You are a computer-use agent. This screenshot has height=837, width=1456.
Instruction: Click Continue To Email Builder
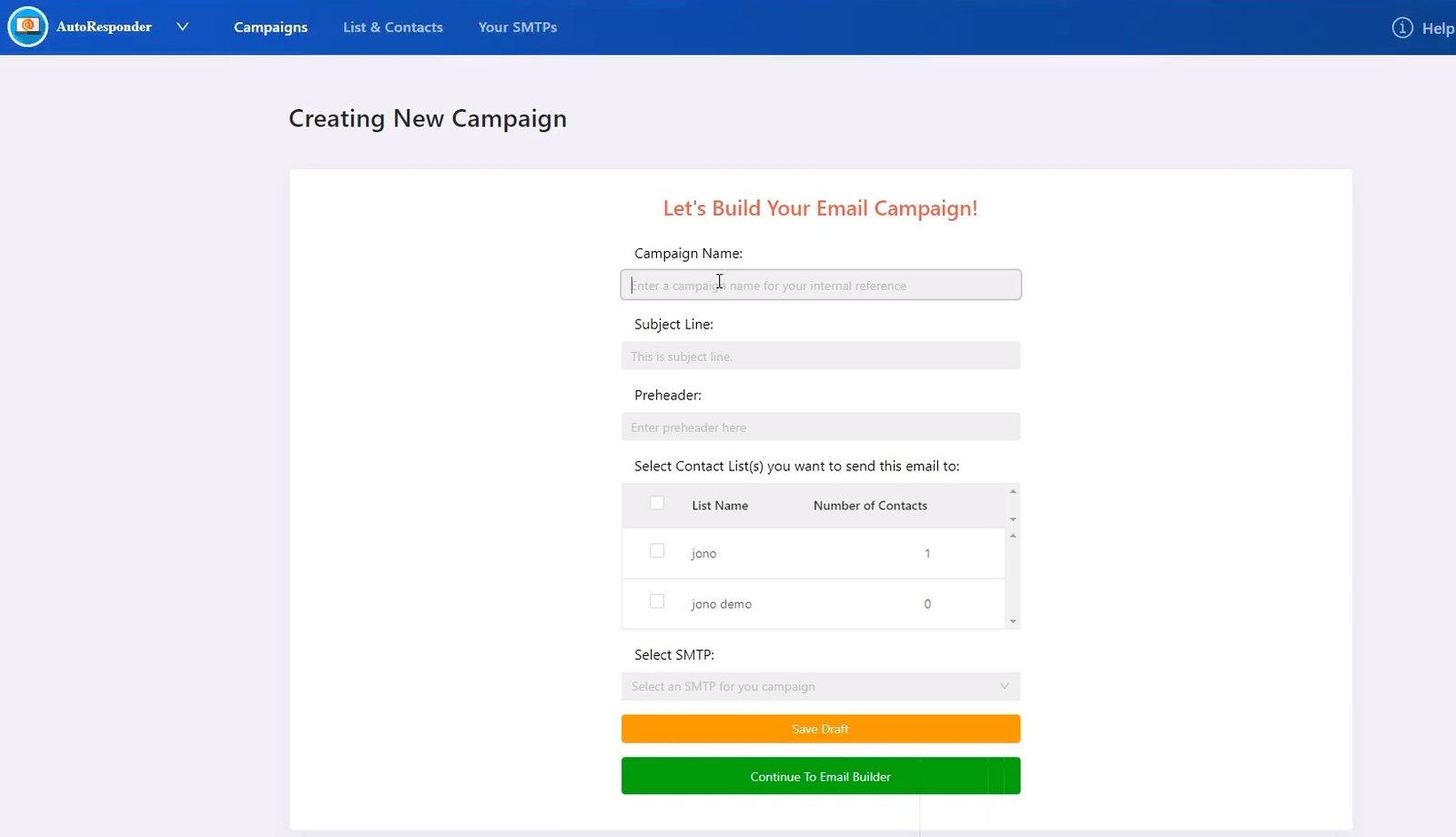point(820,776)
